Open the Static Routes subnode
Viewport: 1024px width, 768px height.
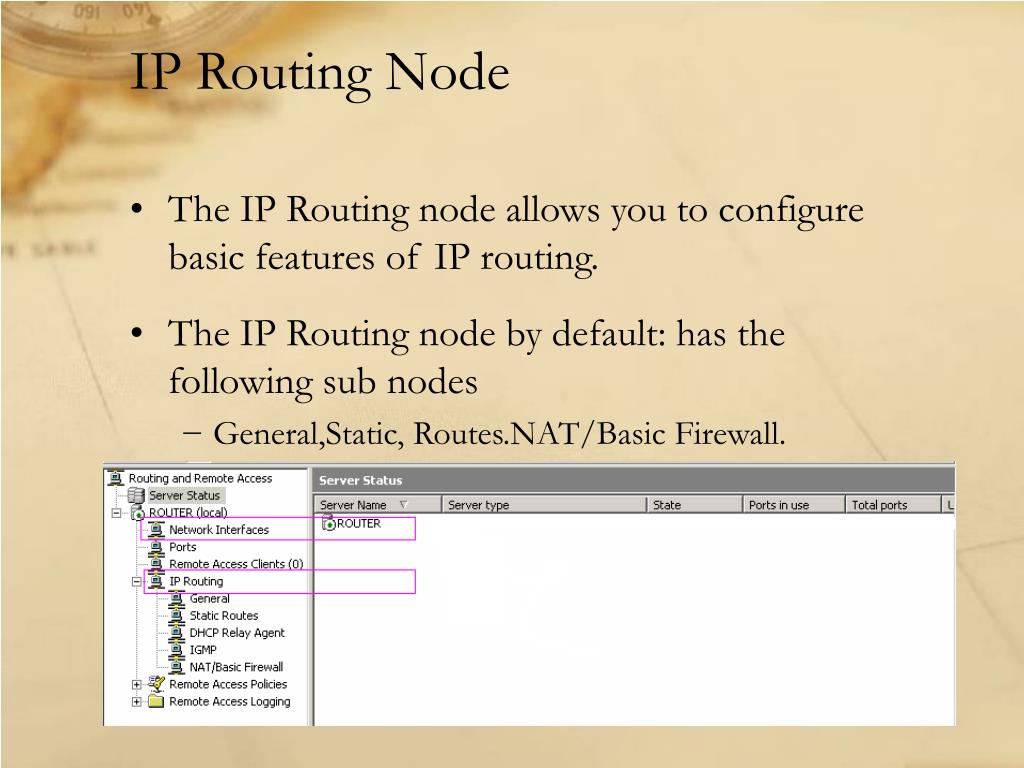click(x=224, y=615)
